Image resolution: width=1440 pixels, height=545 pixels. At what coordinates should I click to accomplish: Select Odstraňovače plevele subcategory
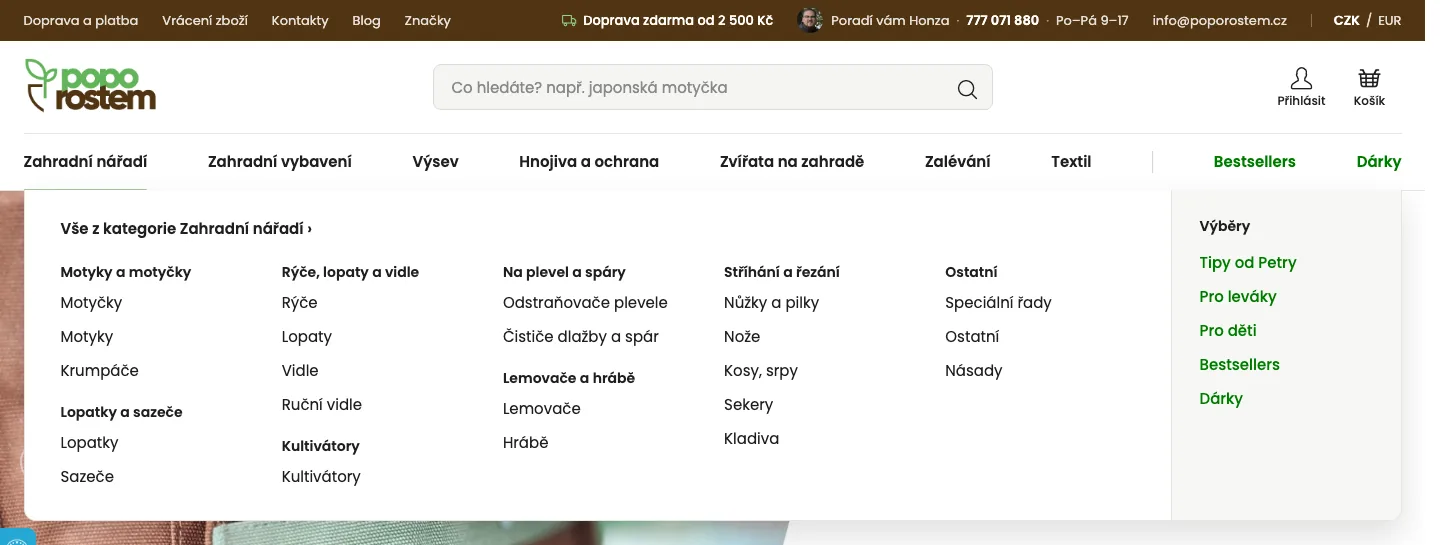click(585, 302)
